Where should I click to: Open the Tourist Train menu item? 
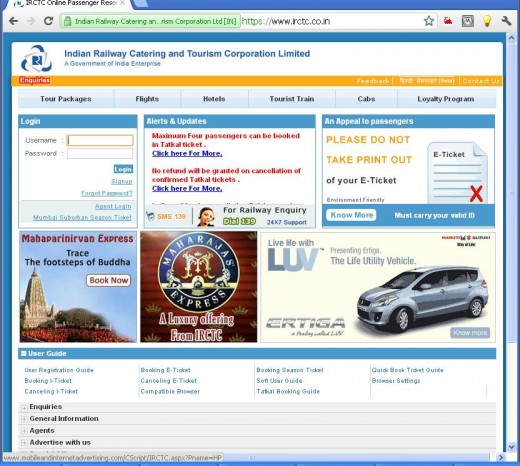[x=292, y=99]
